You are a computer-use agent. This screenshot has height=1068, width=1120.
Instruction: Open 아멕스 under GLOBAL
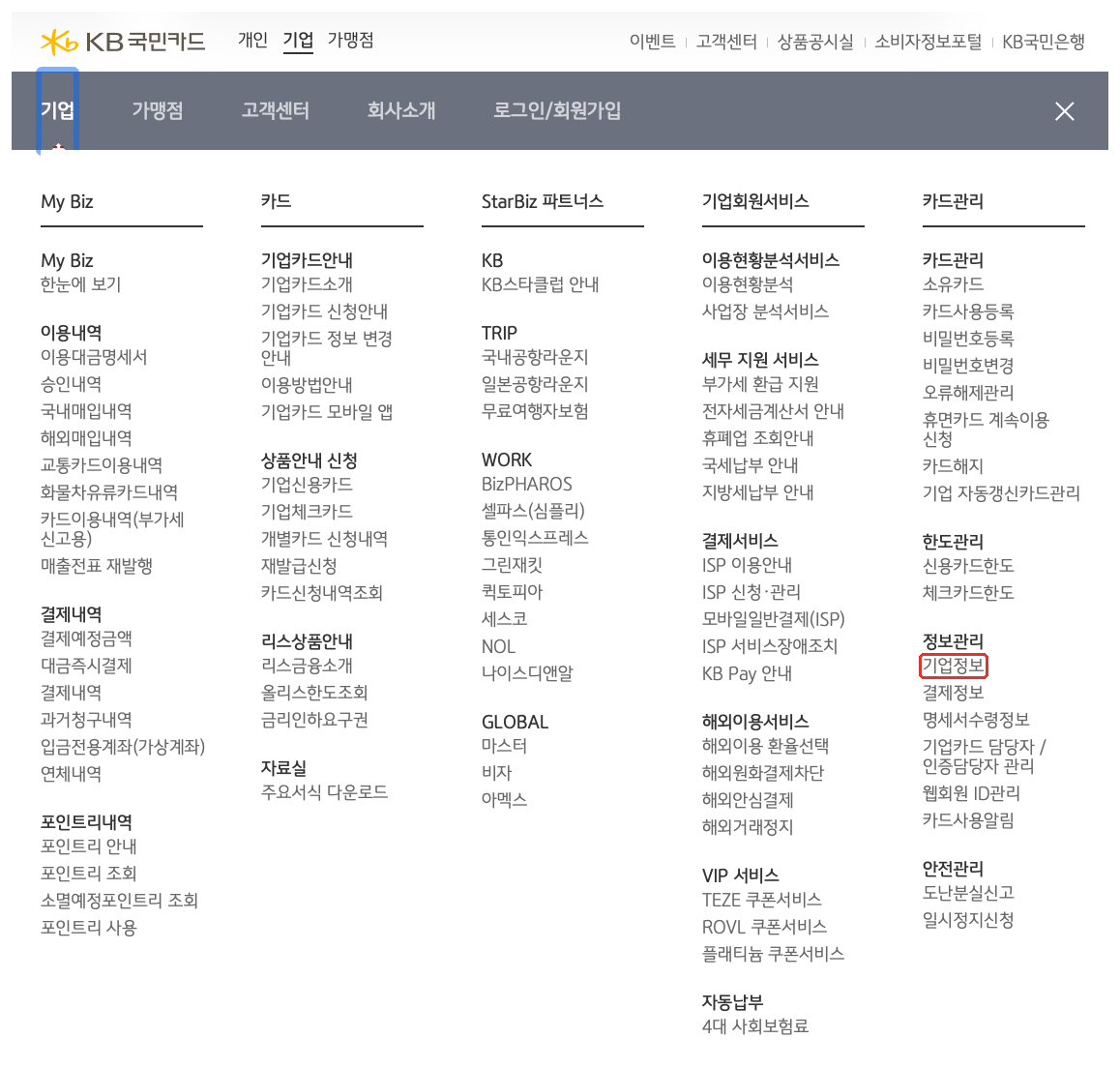[x=504, y=800]
